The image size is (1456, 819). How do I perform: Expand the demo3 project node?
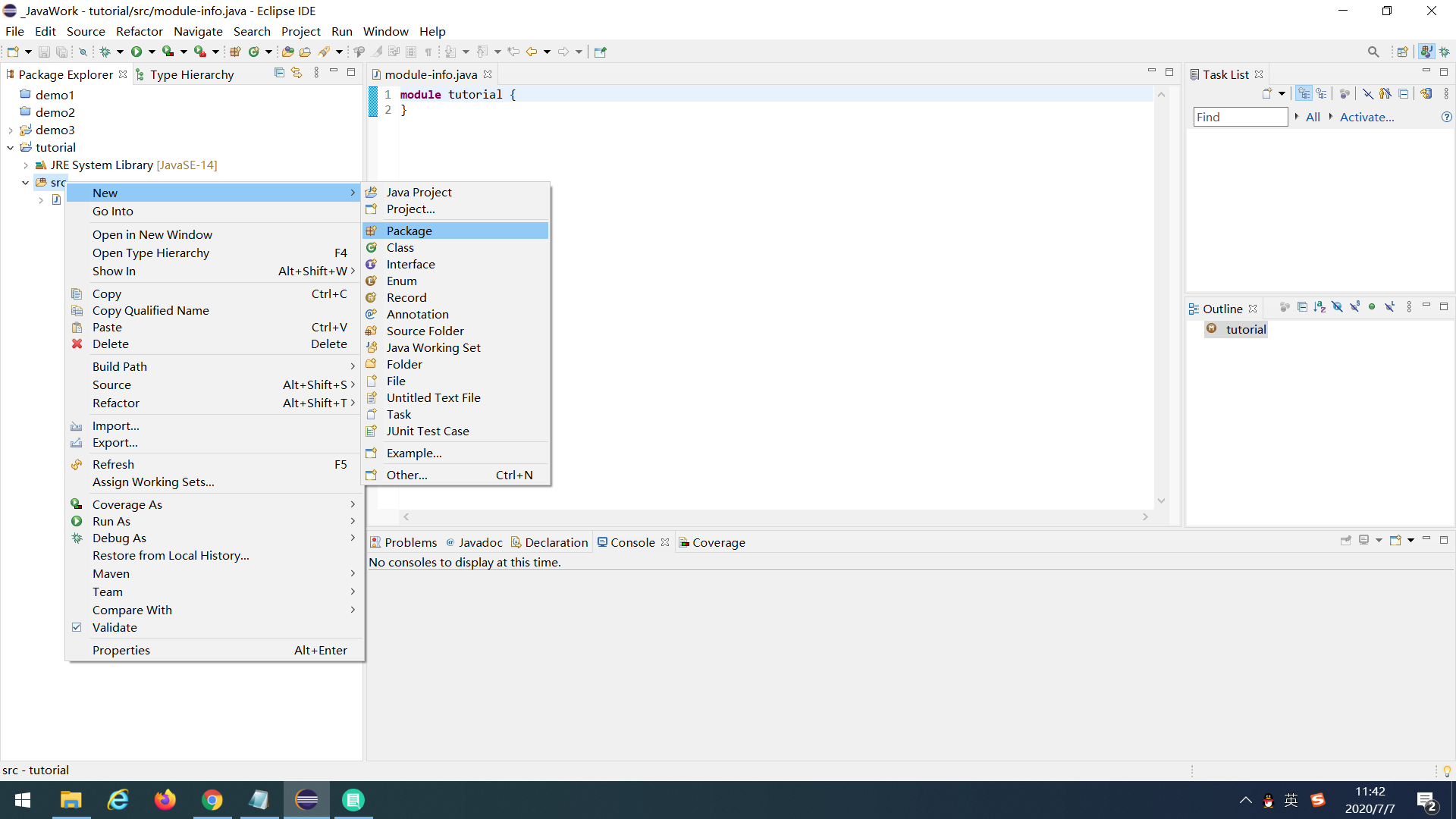11,130
